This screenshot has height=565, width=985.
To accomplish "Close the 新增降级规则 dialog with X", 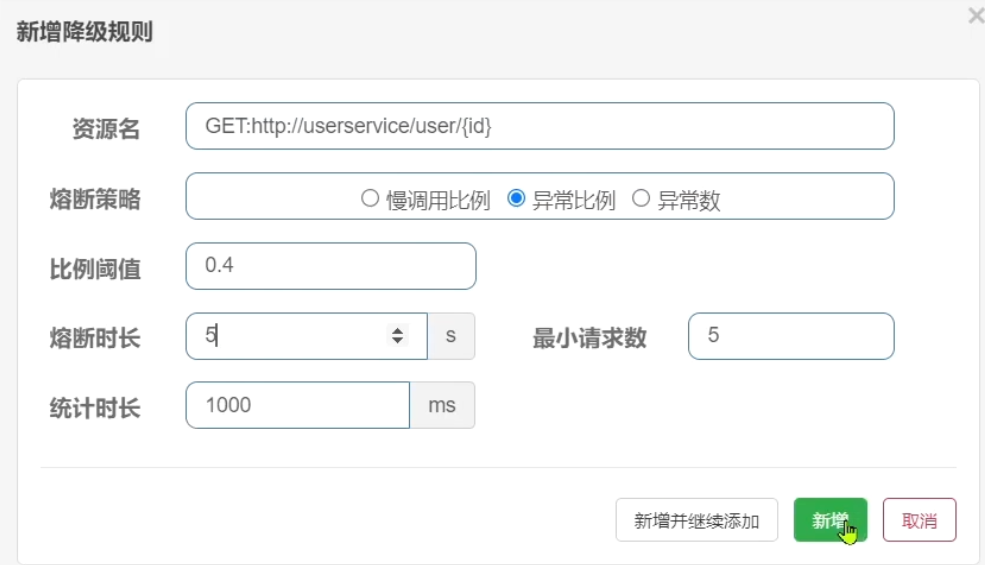I will (976, 16).
